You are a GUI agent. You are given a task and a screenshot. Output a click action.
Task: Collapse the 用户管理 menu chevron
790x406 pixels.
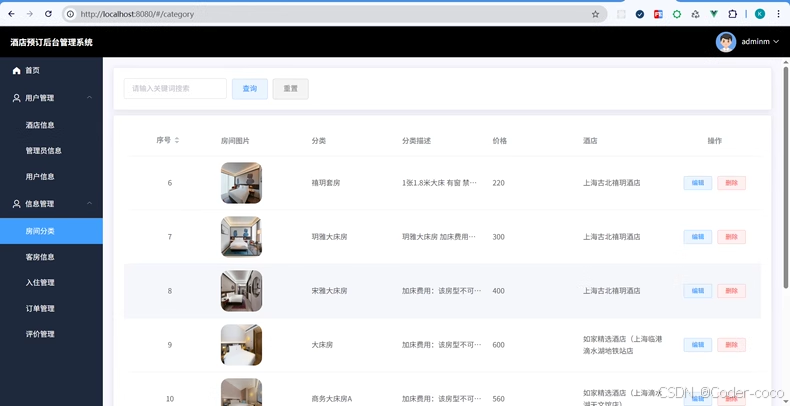89,97
